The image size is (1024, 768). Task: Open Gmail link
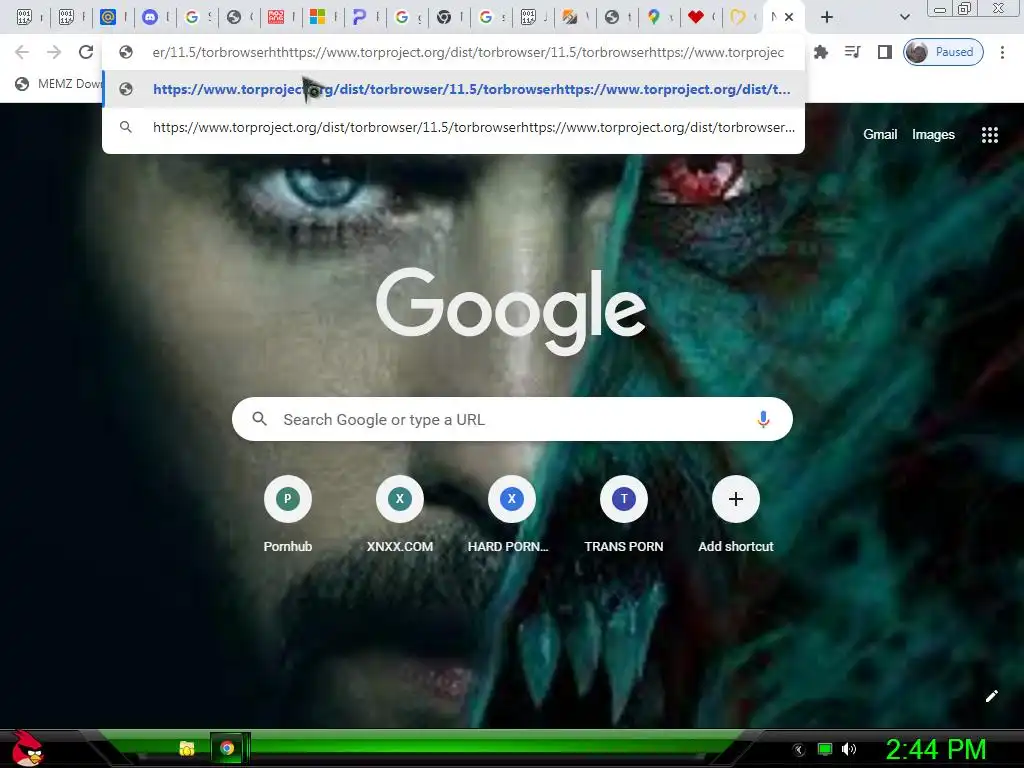[880, 135]
